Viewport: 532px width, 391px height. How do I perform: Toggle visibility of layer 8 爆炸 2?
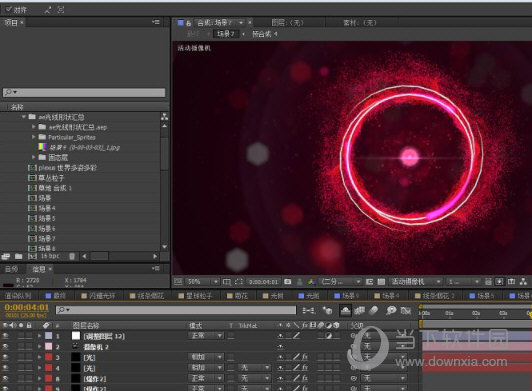click(x=5, y=378)
